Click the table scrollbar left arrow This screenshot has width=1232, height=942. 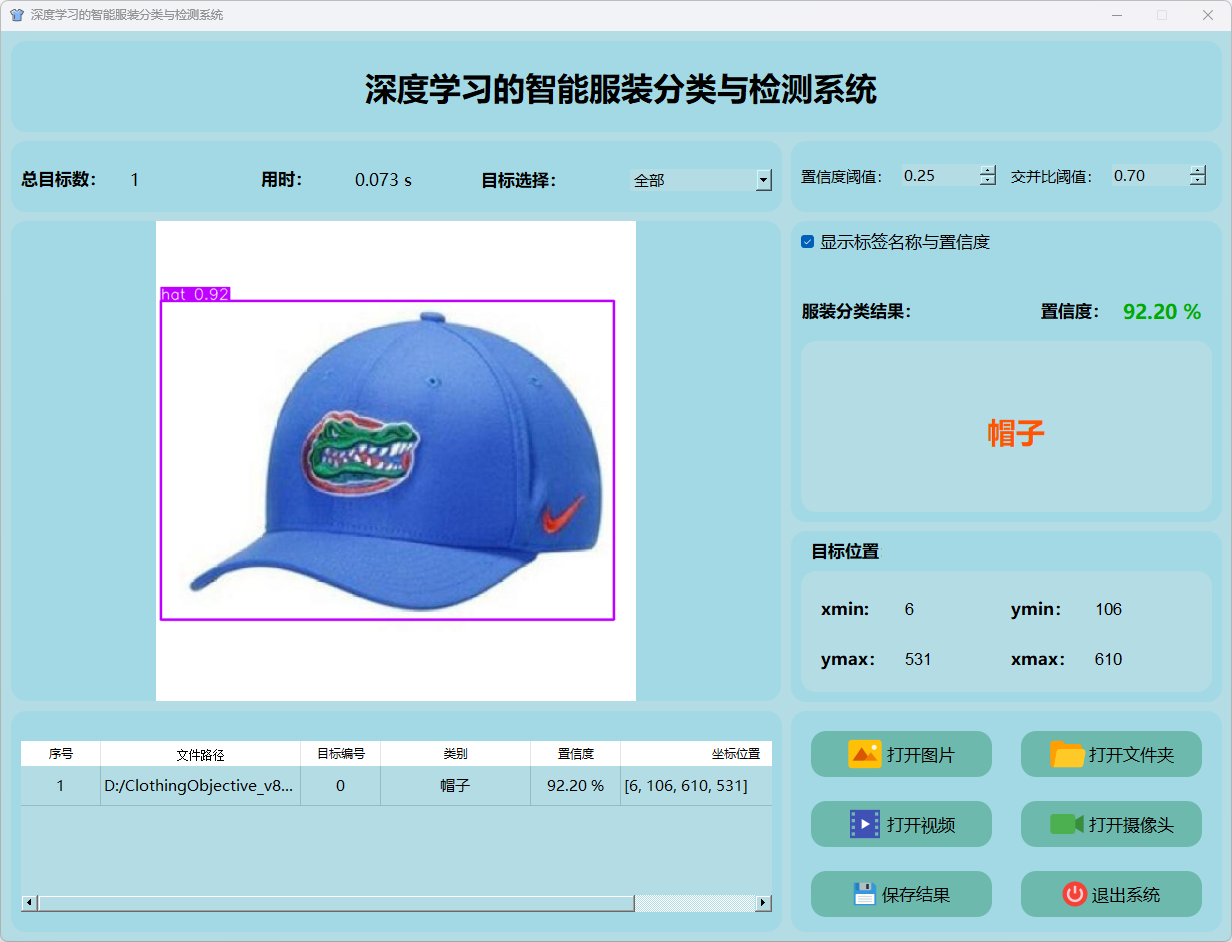click(29, 903)
